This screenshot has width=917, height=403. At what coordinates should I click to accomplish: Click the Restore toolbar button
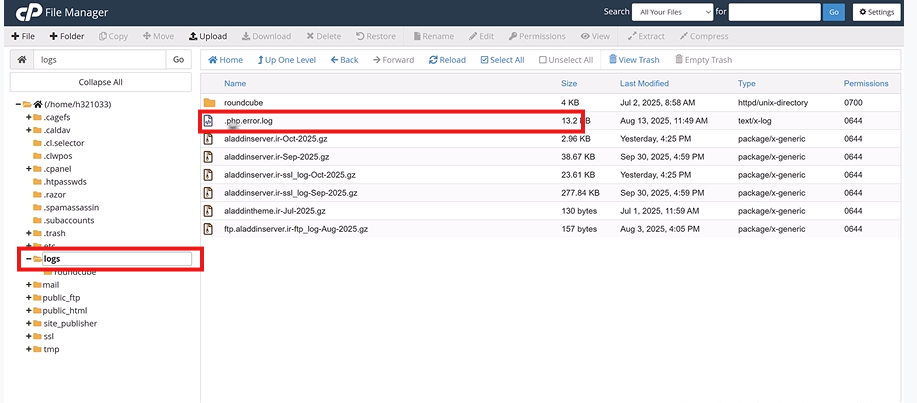(375, 36)
